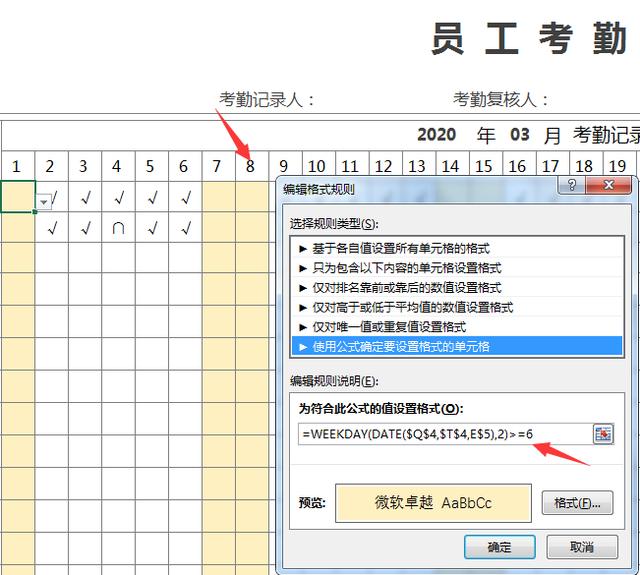
Task: Click the 选择规则类型(S): label
Action: click(334, 224)
